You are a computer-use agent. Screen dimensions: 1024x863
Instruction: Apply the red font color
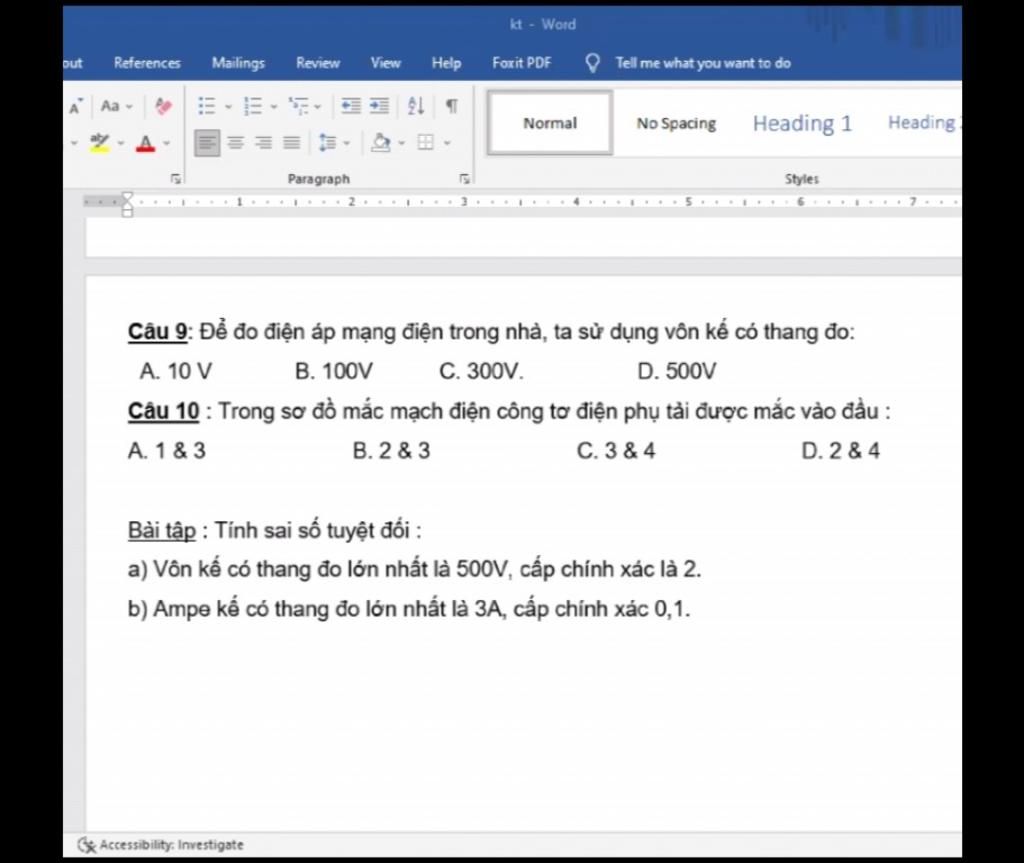coord(146,143)
